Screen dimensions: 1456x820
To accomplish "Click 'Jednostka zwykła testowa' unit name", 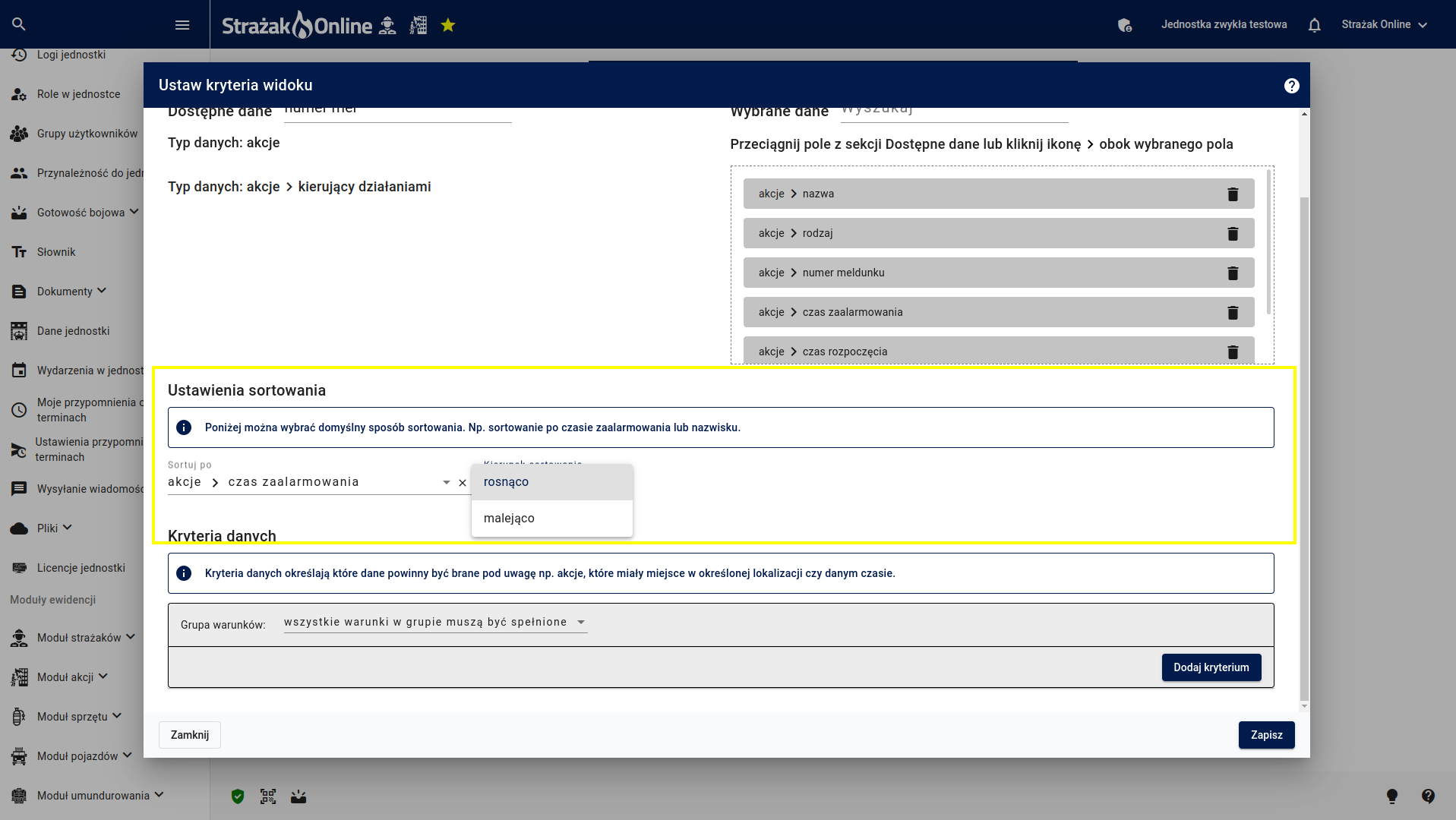I will 1224,24.
